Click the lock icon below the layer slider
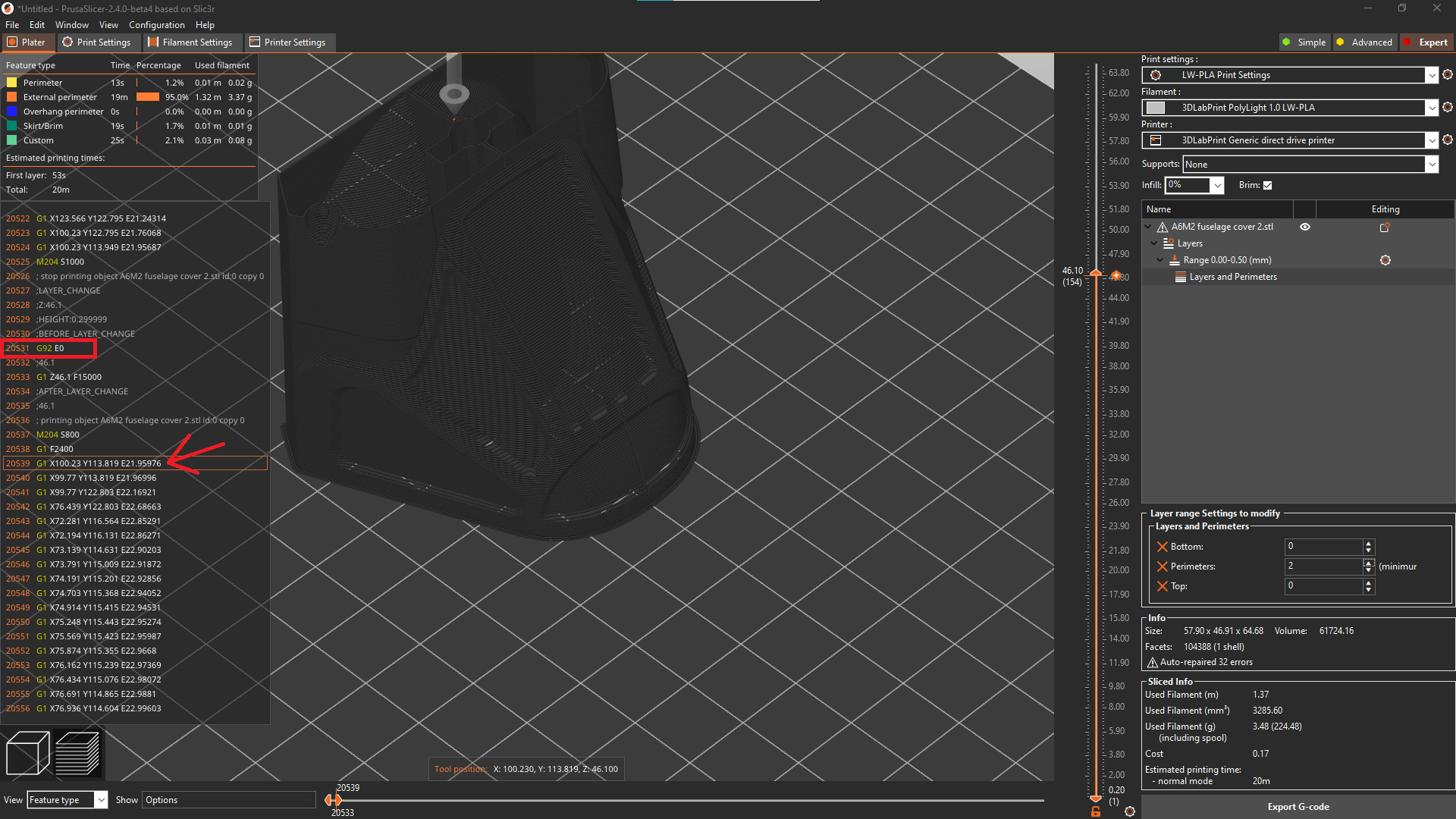Viewport: 1456px width, 819px height. pos(1096,810)
